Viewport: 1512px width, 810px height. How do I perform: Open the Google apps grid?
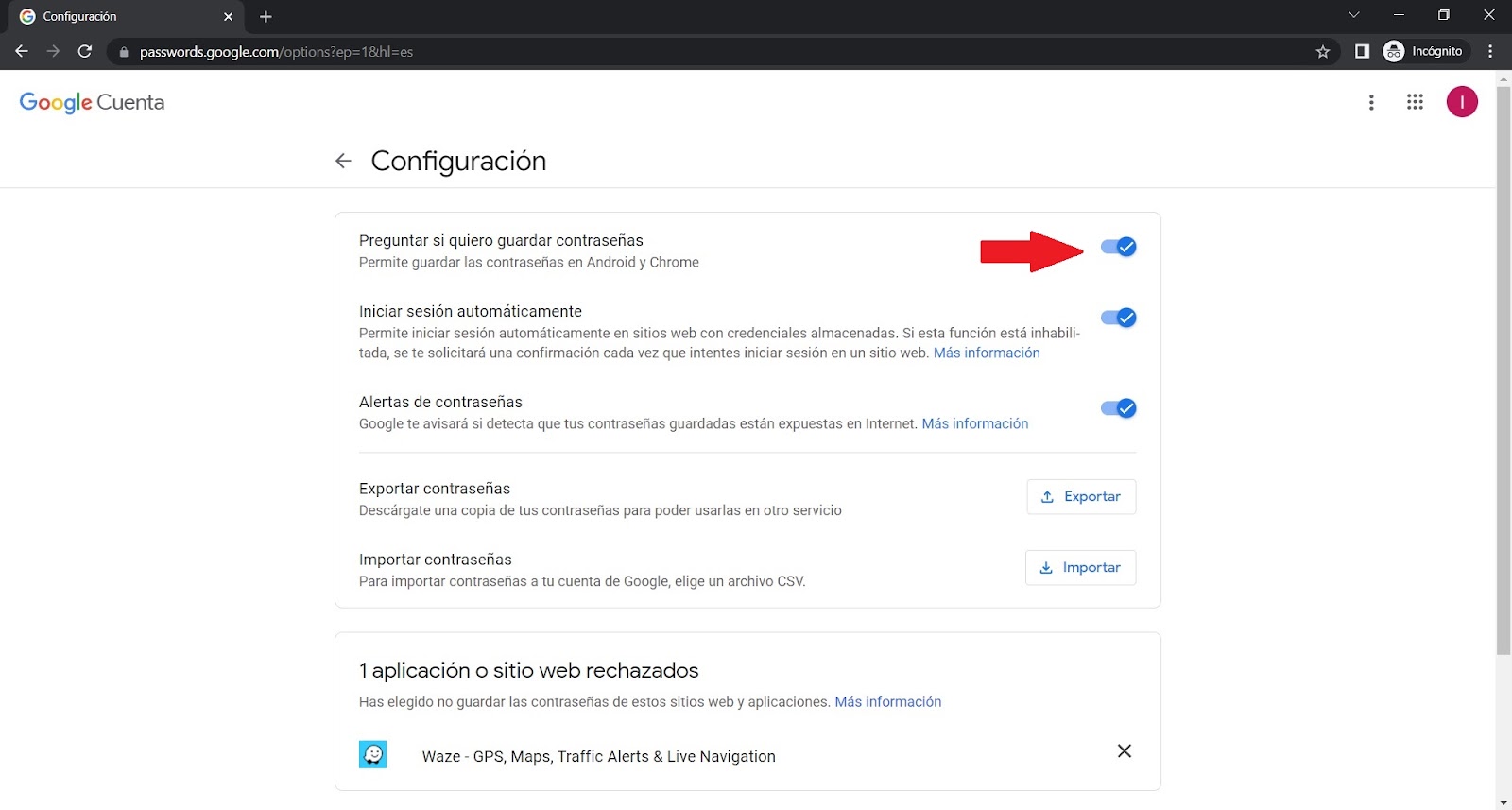1415,102
